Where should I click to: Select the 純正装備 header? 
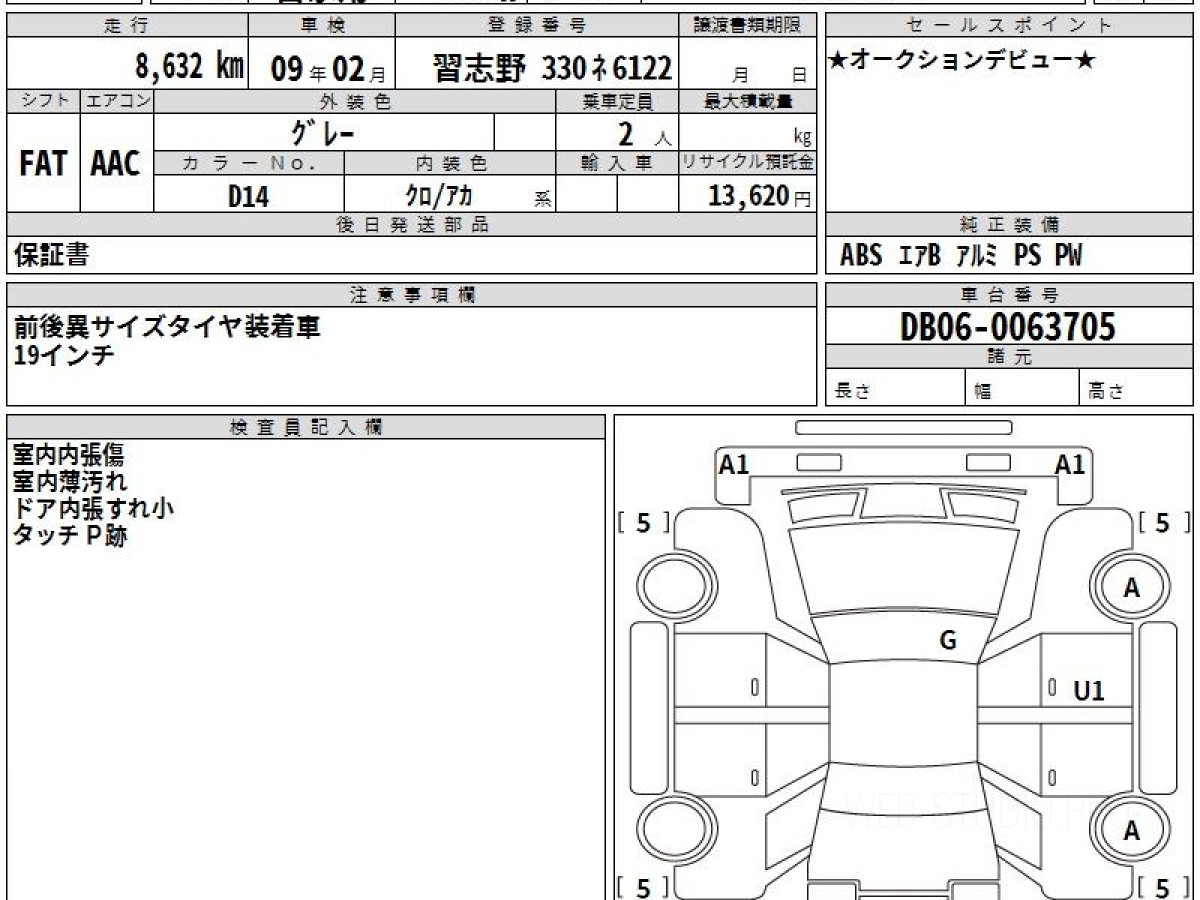coord(1009,225)
